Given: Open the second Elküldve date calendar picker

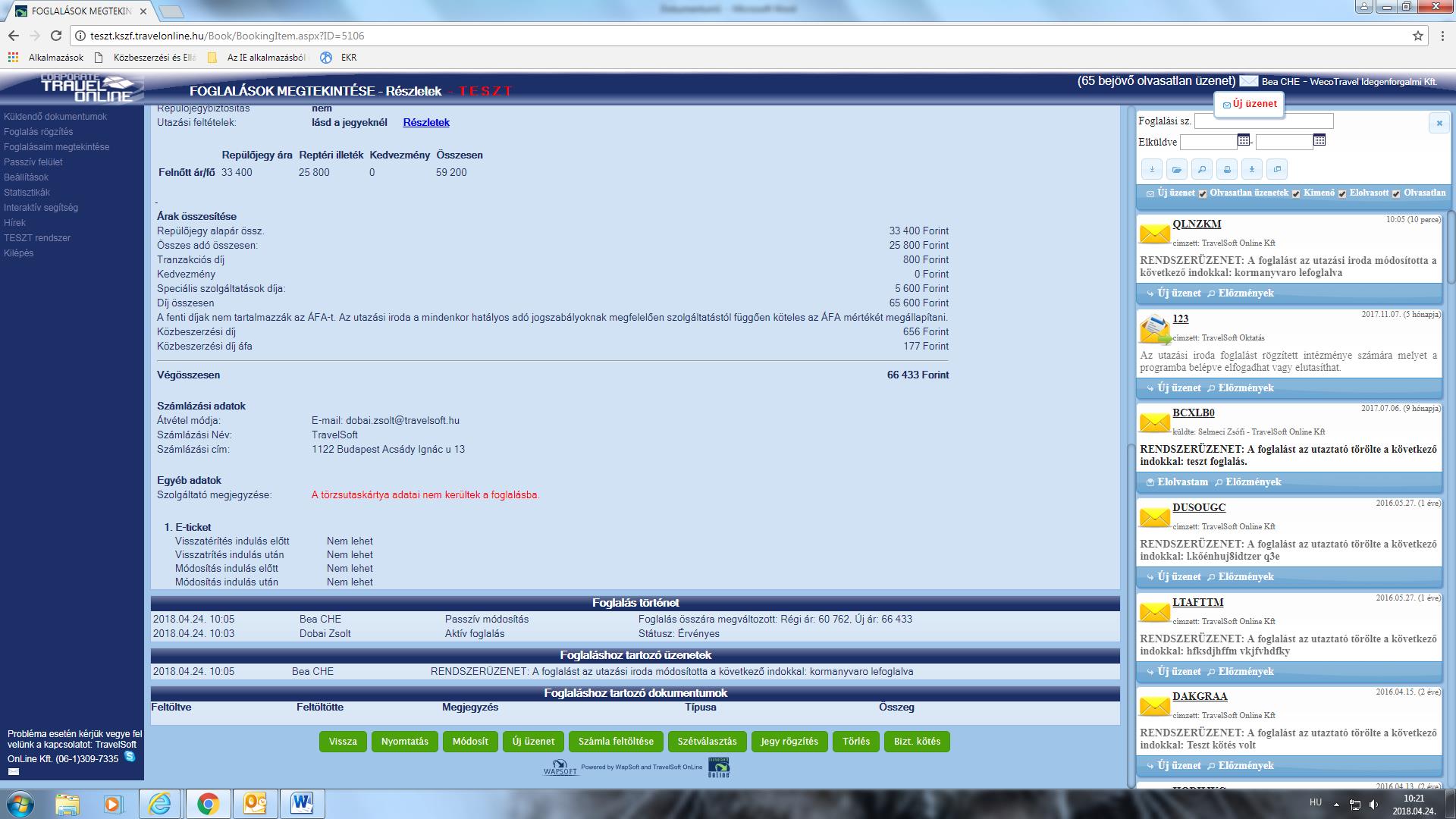Looking at the screenshot, I should [1319, 140].
